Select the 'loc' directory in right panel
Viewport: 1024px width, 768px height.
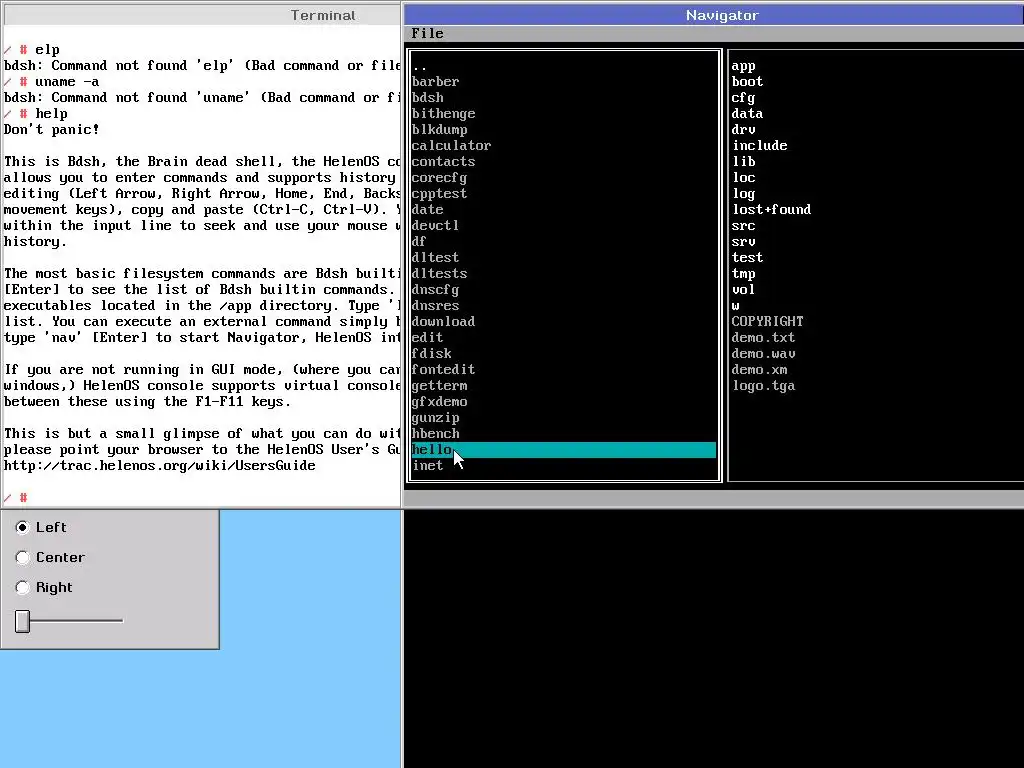tap(743, 178)
